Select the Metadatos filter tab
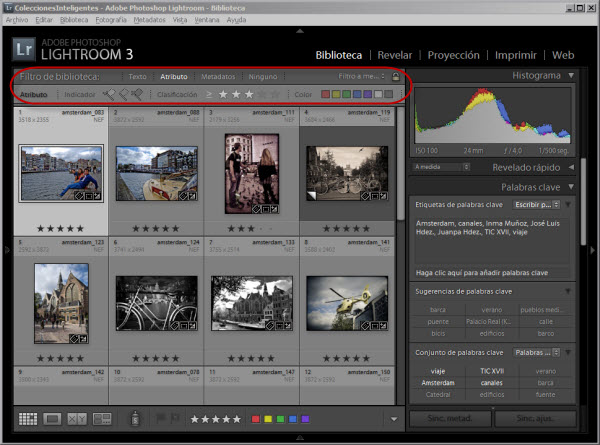Screen dimensions: 600x445 pyautogui.click(x=218, y=77)
